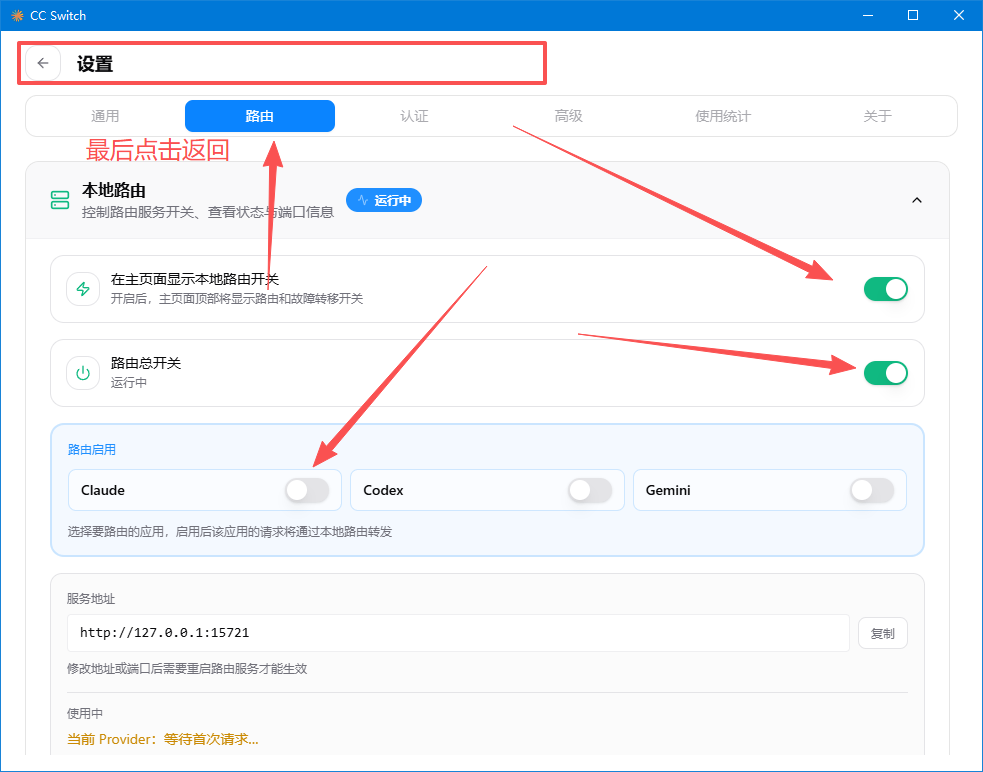This screenshot has height=772, width=983.
Task: Open the 使用统计 tab
Action: tap(723, 116)
